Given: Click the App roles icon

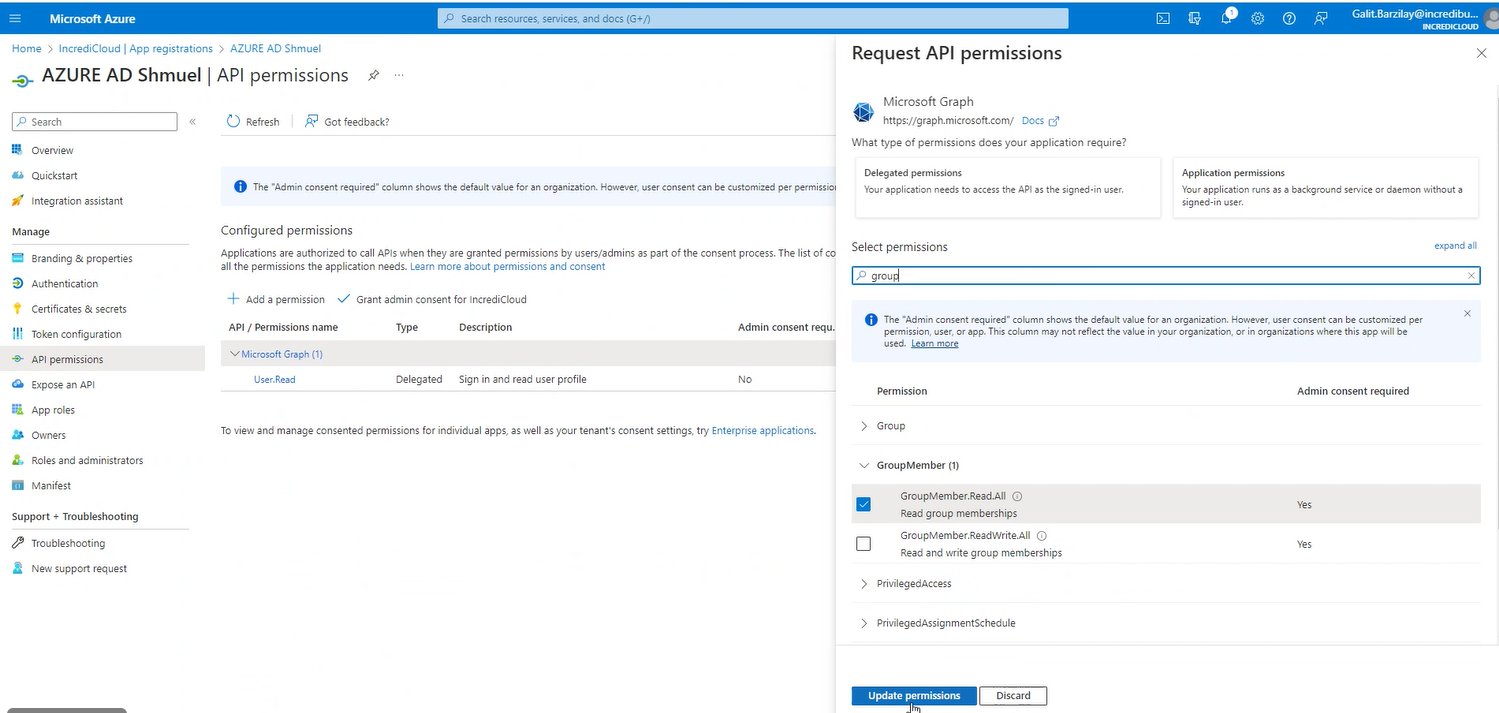Looking at the screenshot, I should pos(18,409).
